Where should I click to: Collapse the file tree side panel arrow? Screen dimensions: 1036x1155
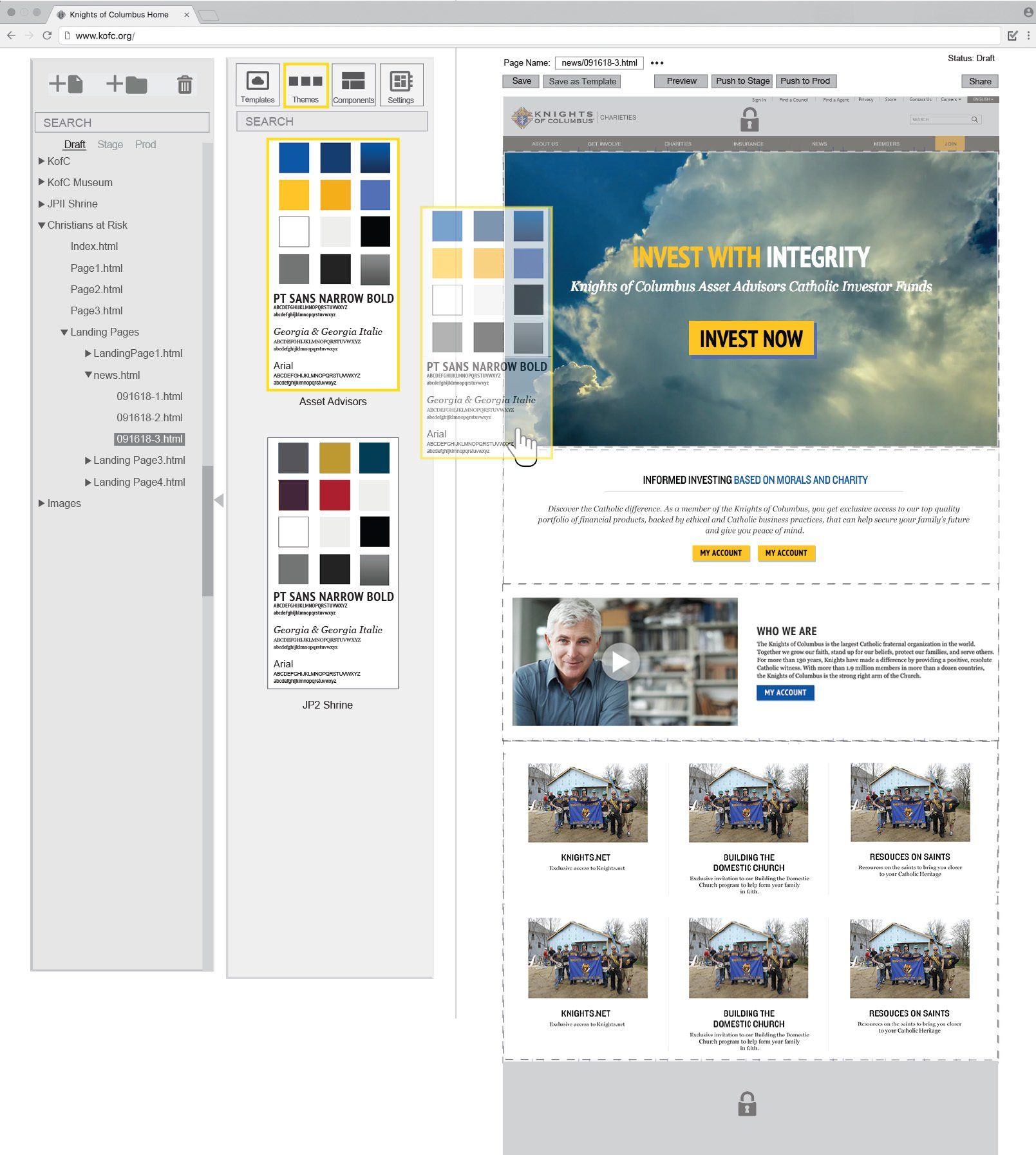219,500
